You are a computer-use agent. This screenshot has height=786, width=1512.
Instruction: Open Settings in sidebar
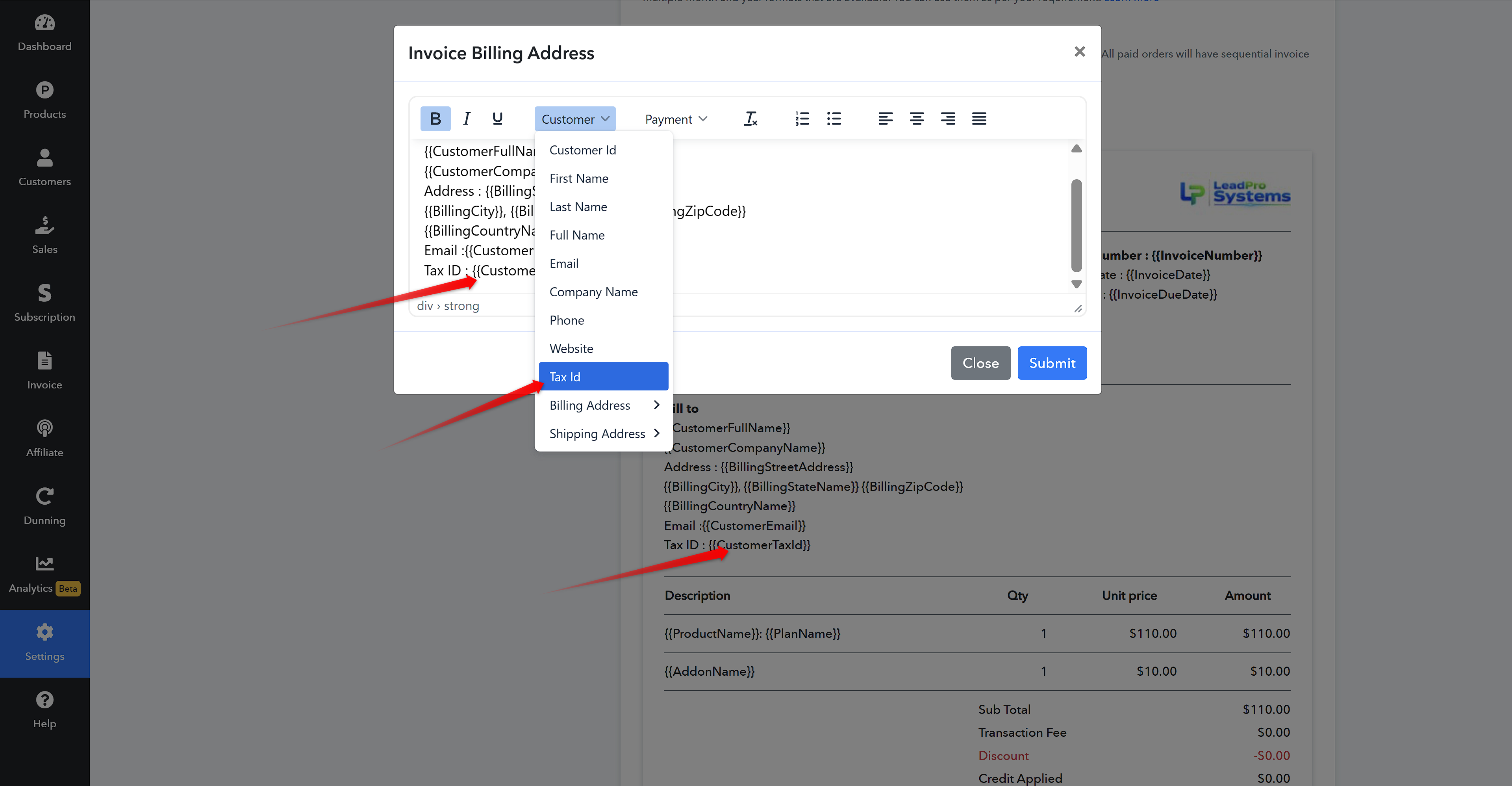[x=44, y=643]
